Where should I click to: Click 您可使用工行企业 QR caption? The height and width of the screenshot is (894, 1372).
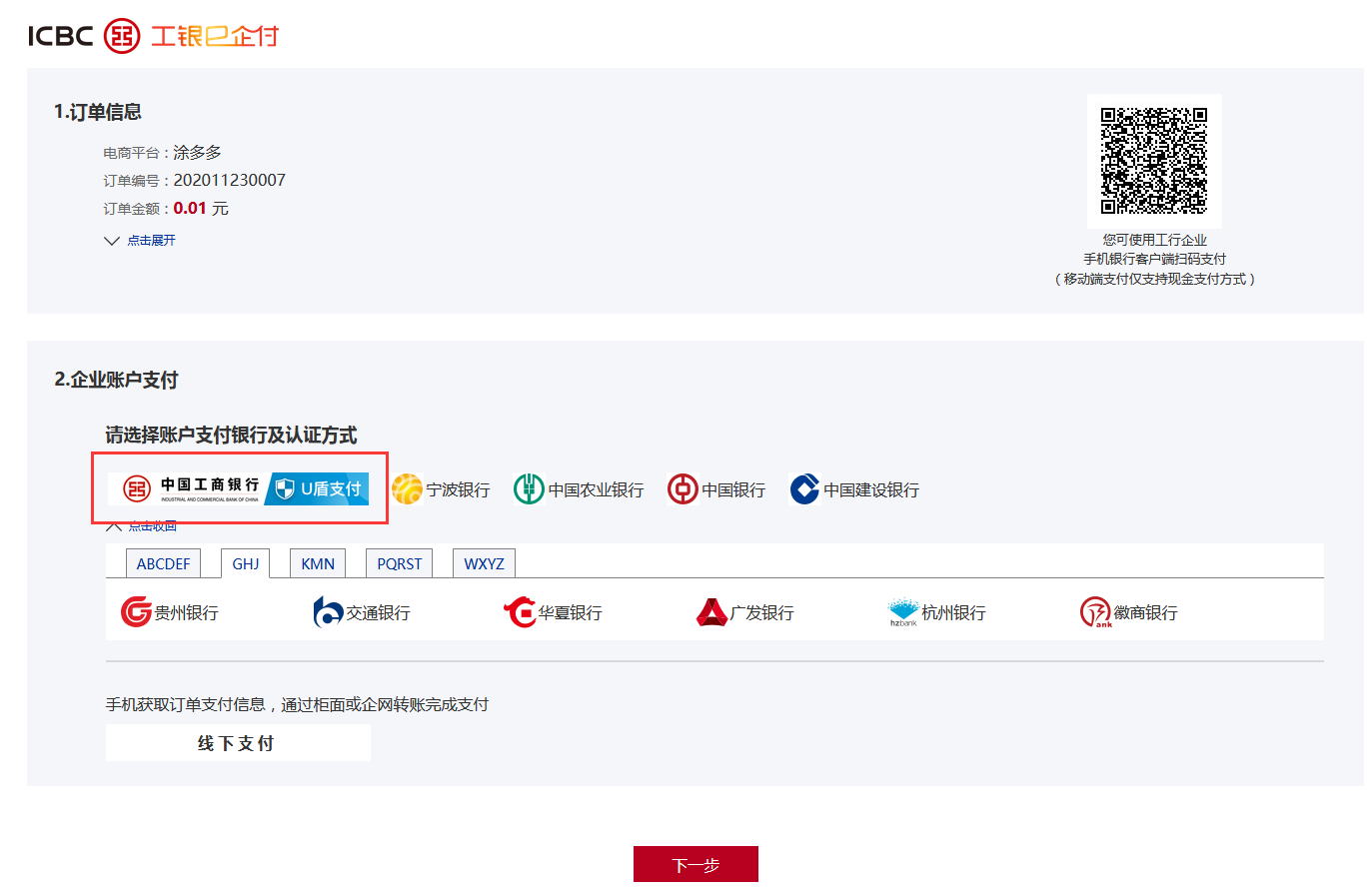[x=1155, y=240]
